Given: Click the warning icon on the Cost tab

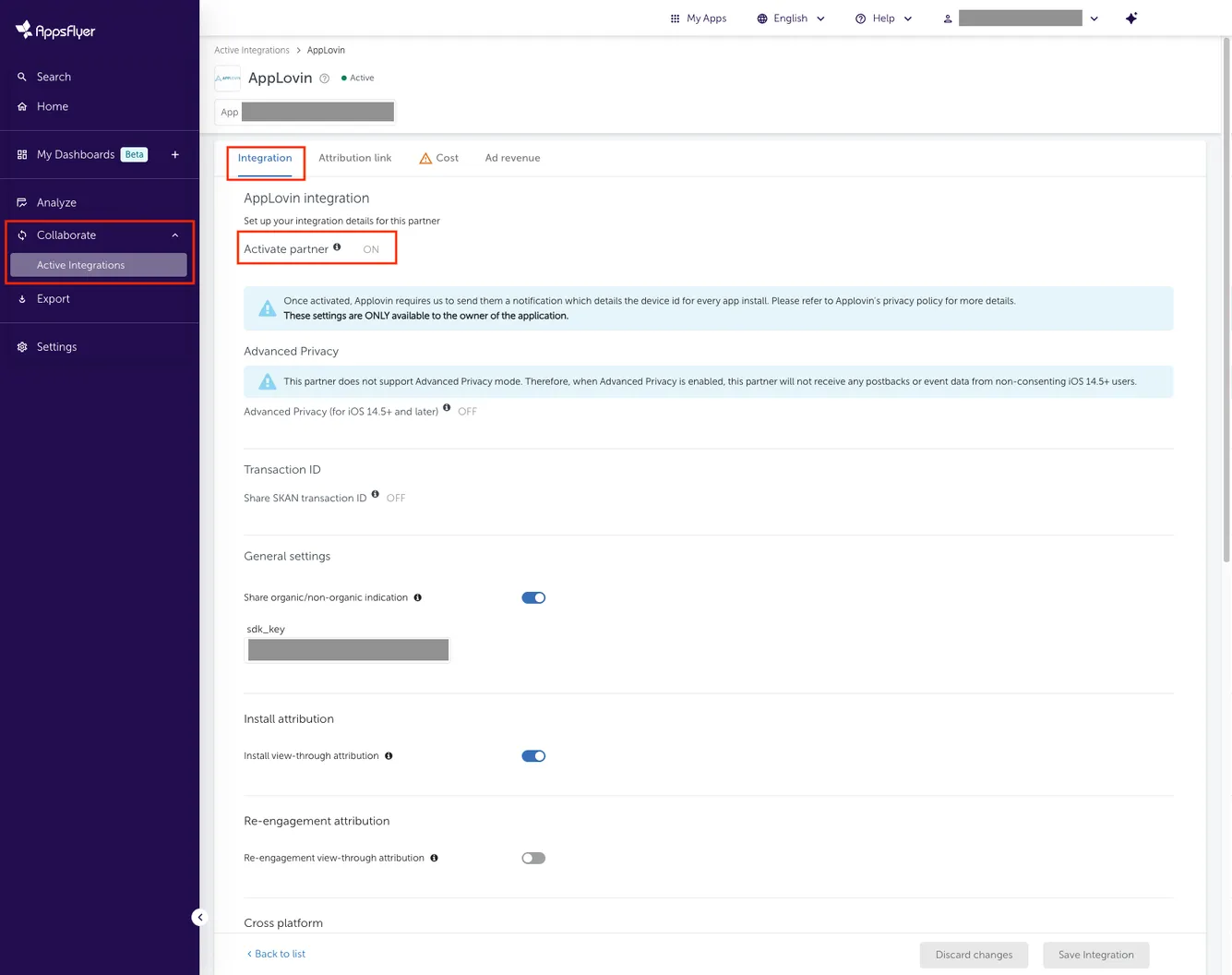Looking at the screenshot, I should [425, 158].
